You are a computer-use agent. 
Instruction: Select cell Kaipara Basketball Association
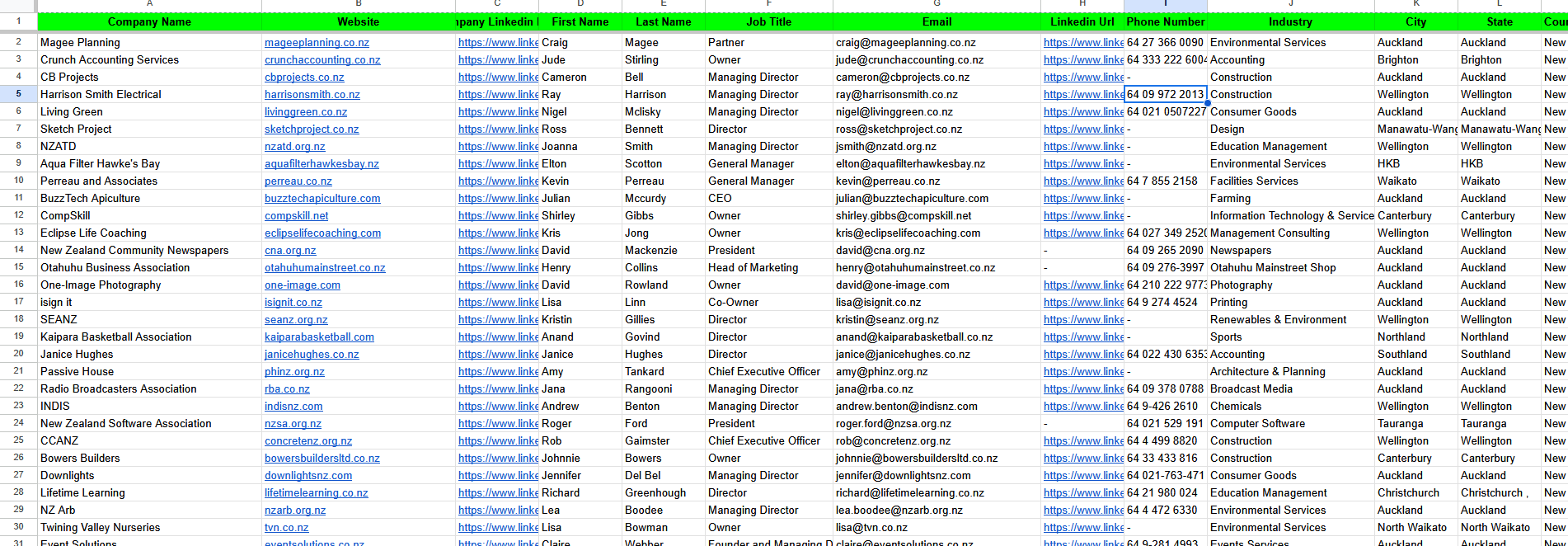click(x=149, y=337)
